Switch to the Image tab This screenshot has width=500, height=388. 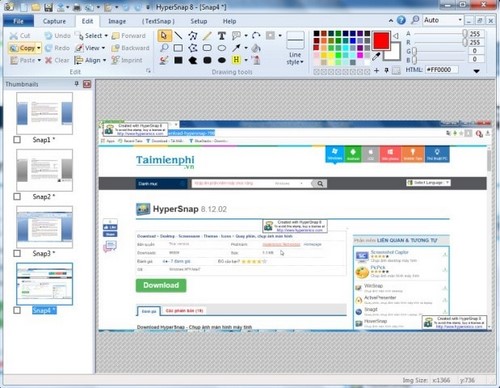tap(117, 21)
